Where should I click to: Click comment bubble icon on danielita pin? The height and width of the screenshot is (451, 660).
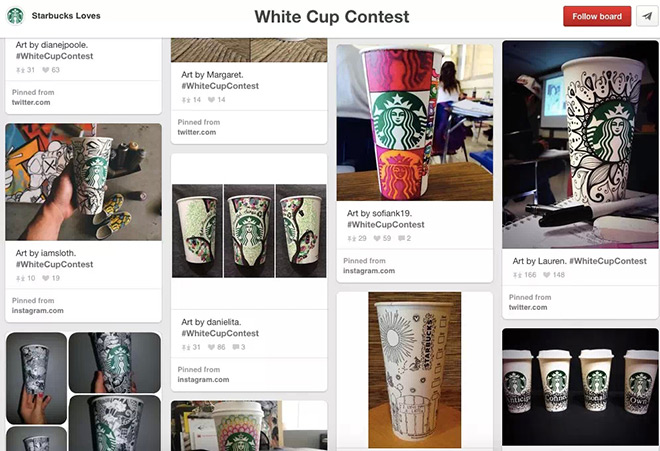[236, 347]
